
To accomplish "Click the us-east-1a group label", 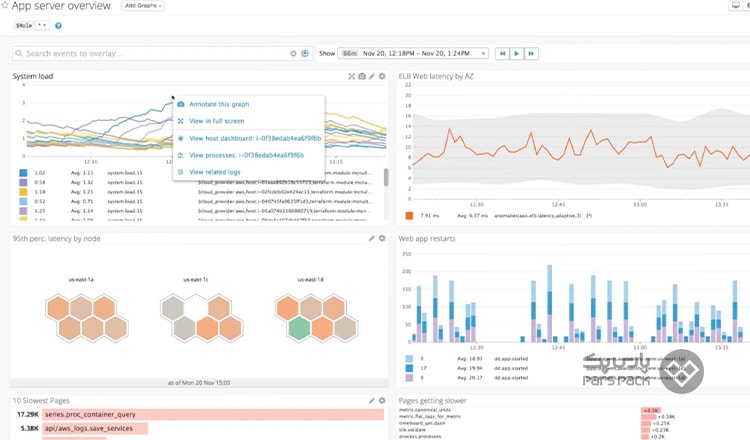I will (x=81, y=279).
